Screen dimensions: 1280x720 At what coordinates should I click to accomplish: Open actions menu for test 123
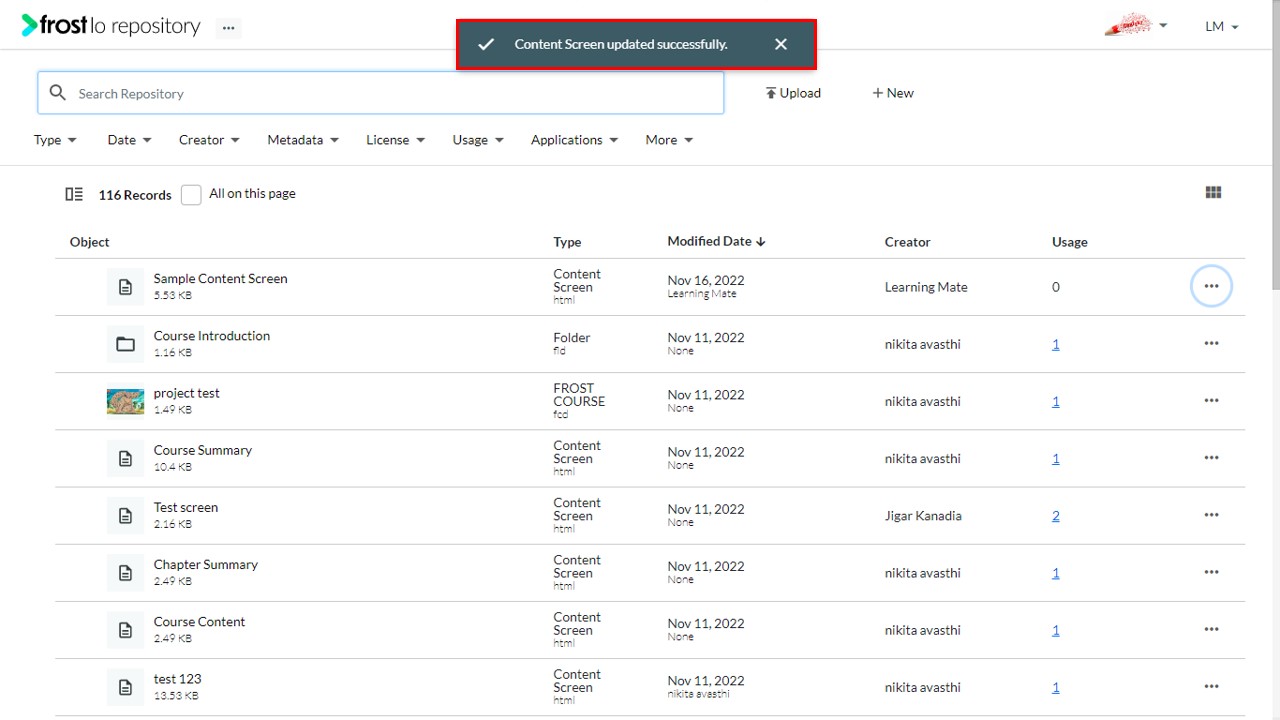coord(1211,687)
